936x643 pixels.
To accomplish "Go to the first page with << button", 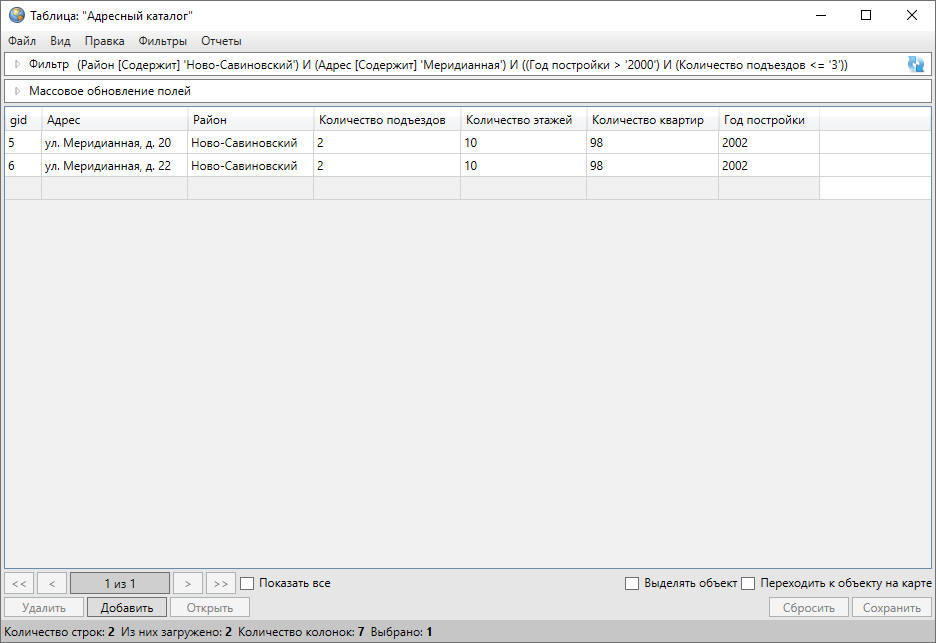I will point(20,583).
